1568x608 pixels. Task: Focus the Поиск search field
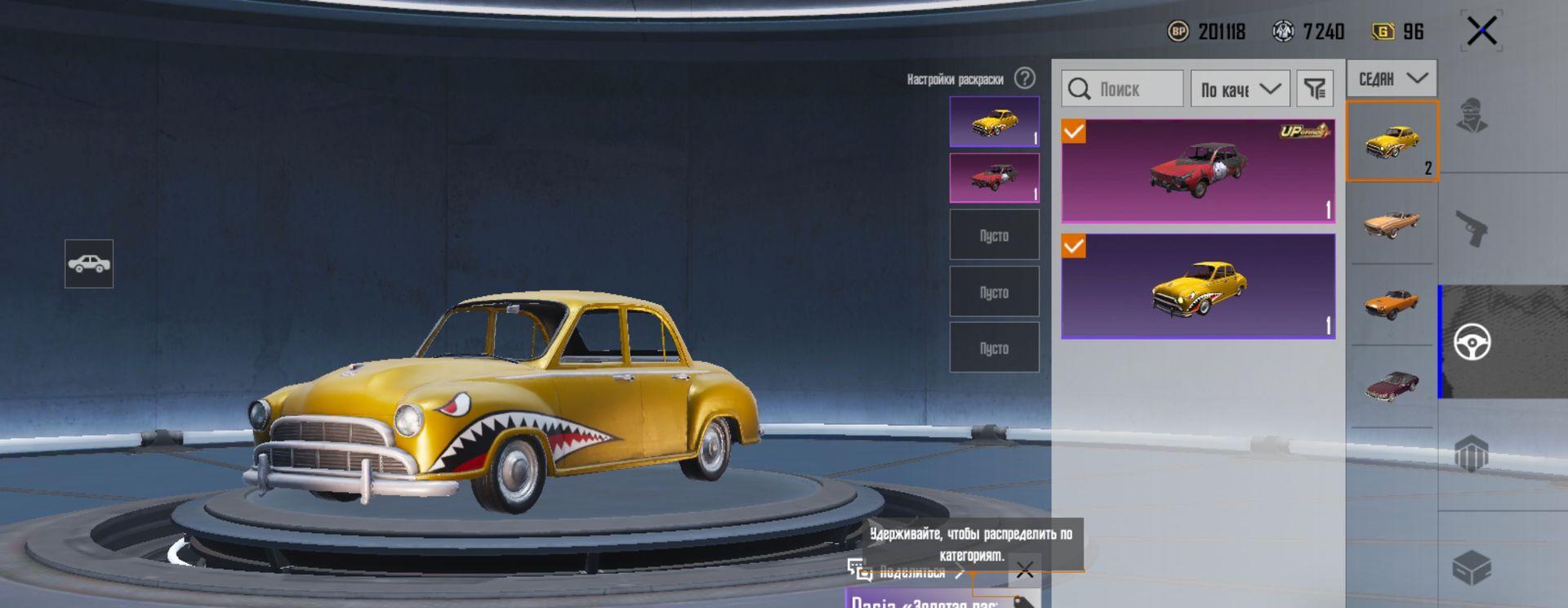[1122, 88]
